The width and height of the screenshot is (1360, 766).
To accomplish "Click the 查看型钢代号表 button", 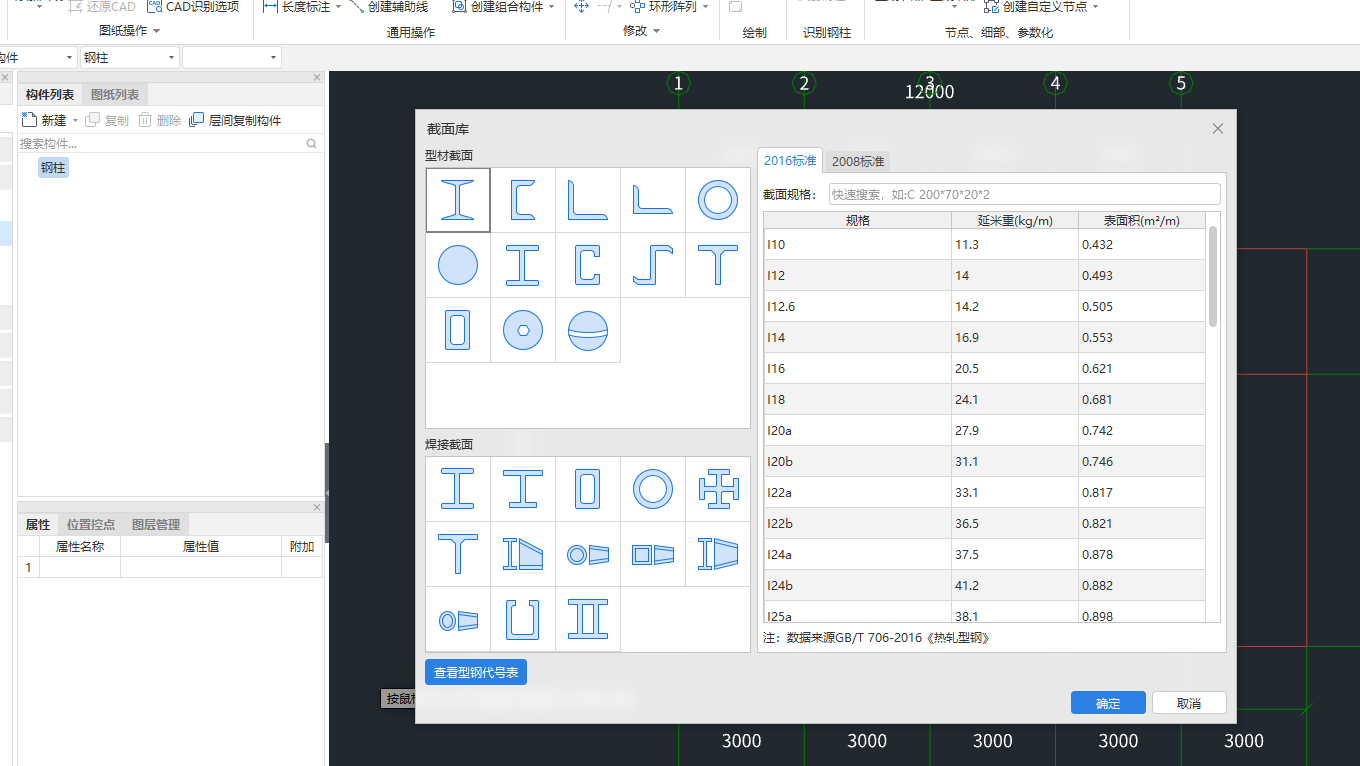I will (476, 673).
